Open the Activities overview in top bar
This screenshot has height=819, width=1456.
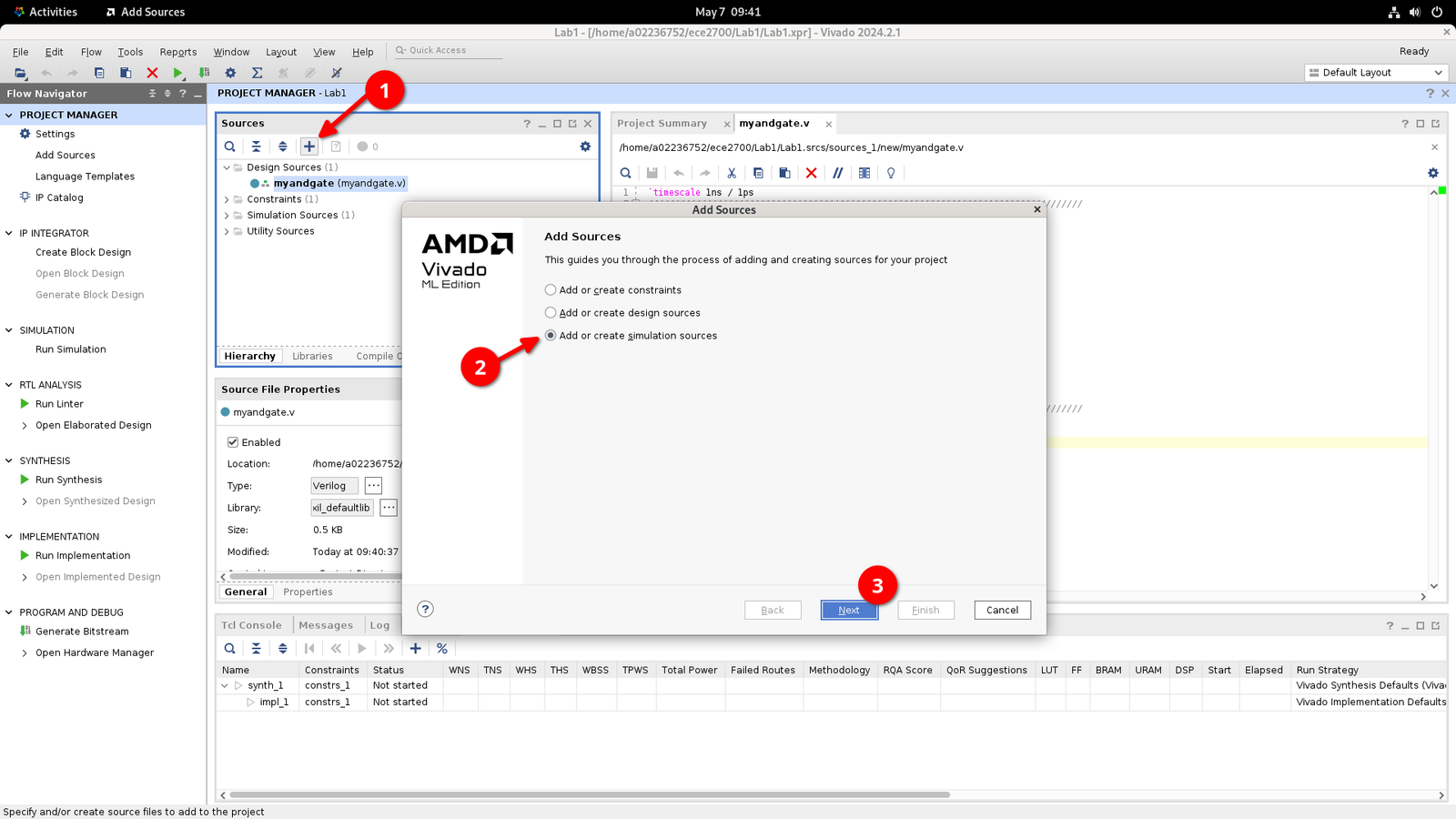45,12
